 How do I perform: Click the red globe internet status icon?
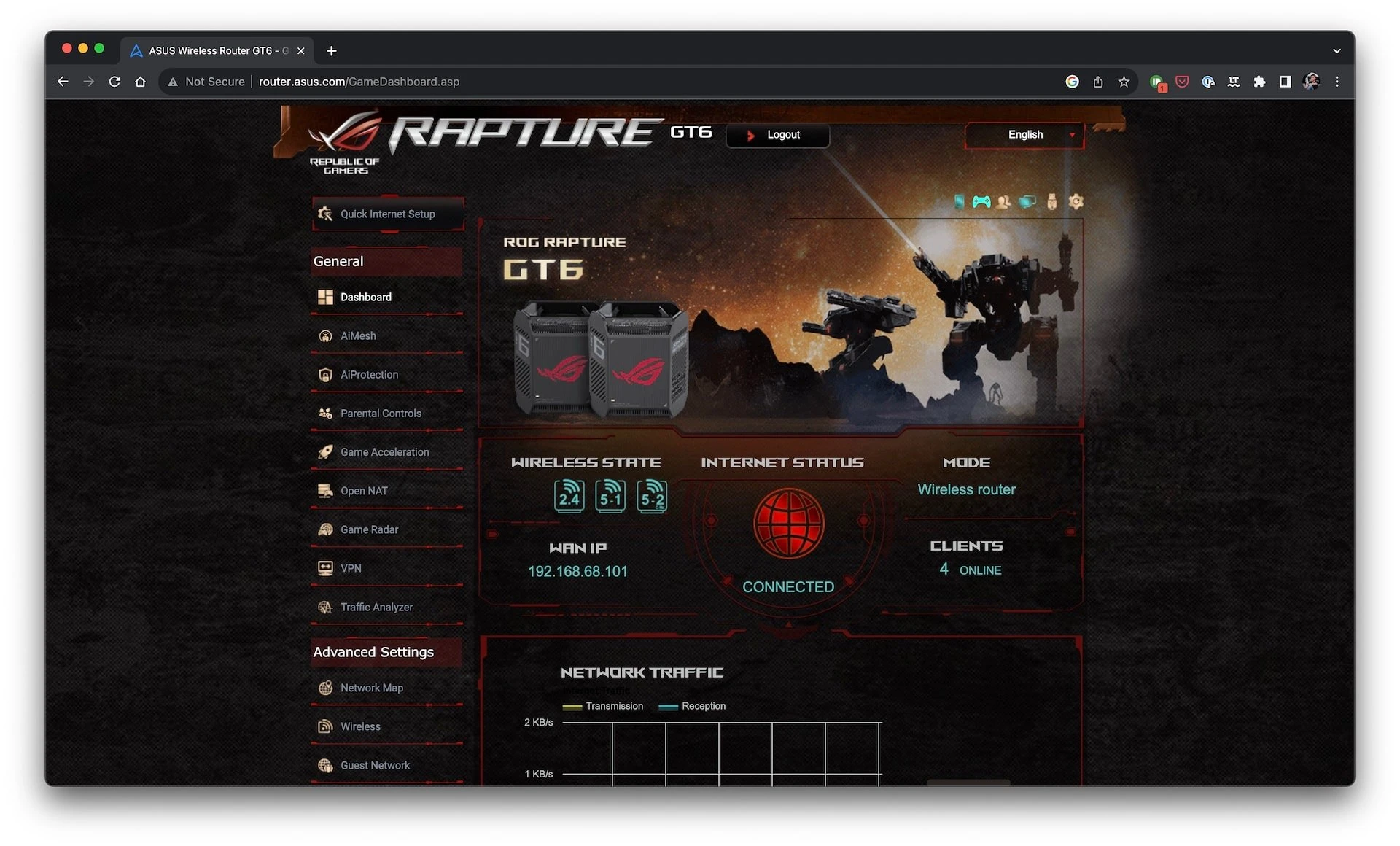(x=788, y=524)
